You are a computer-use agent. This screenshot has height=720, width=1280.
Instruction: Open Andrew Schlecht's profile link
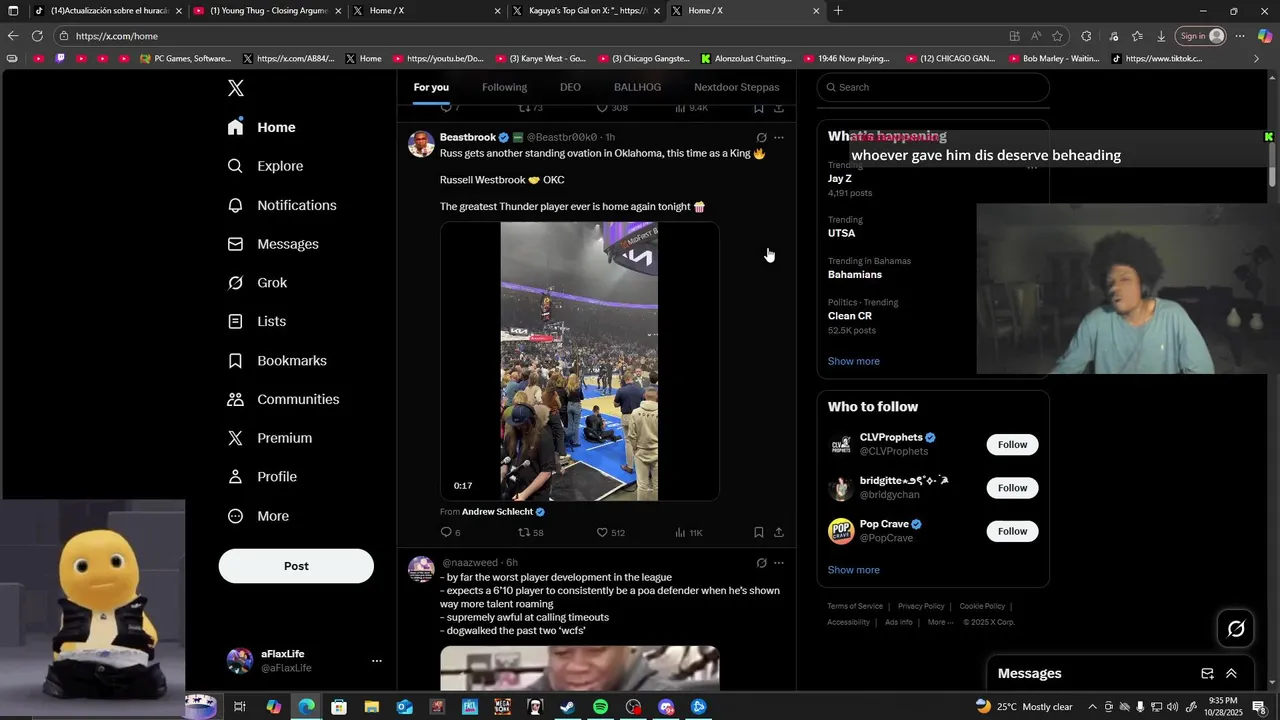(x=497, y=512)
